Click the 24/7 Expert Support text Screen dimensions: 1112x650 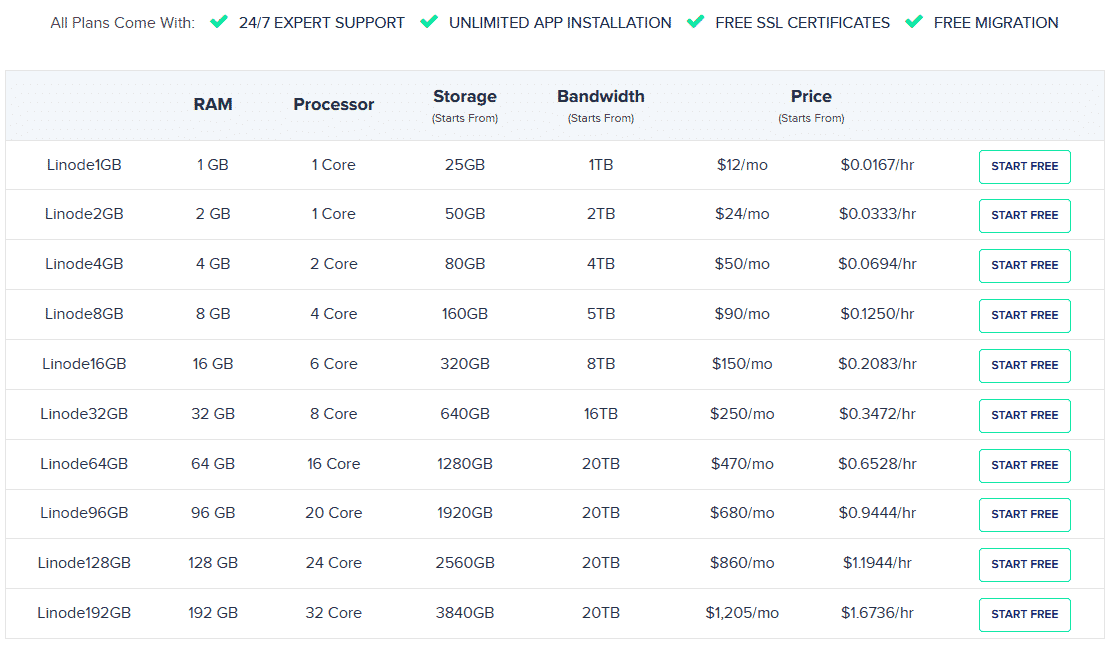tap(322, 23)
